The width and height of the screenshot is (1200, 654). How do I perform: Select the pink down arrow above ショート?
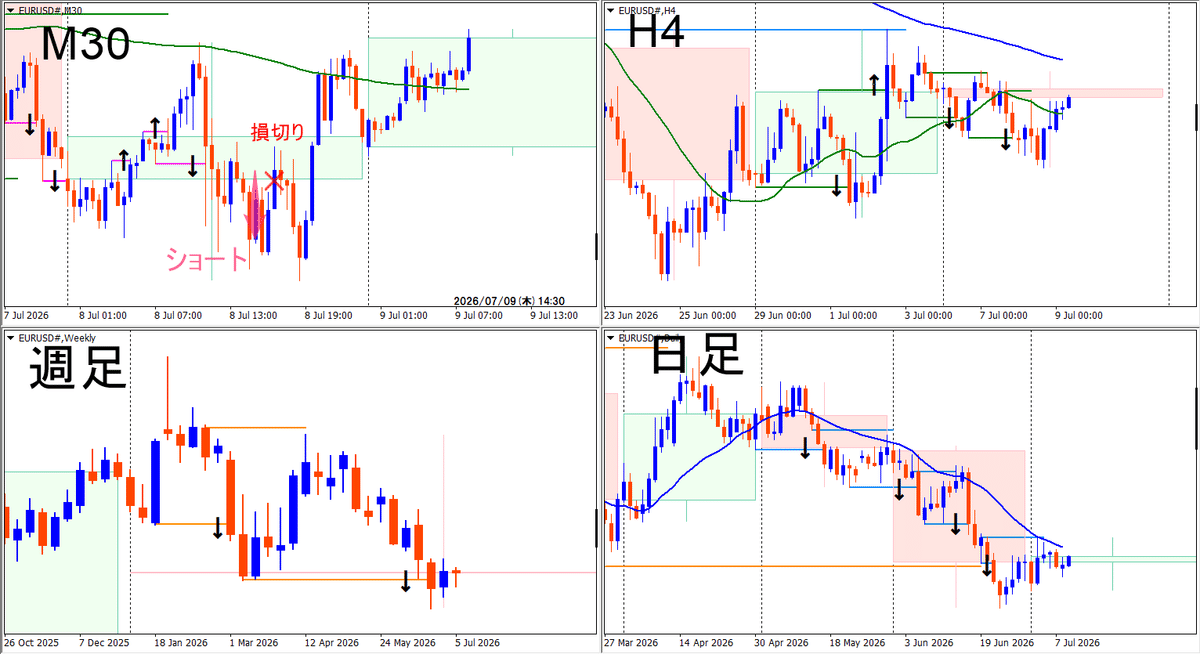click(x=254, y=206)
